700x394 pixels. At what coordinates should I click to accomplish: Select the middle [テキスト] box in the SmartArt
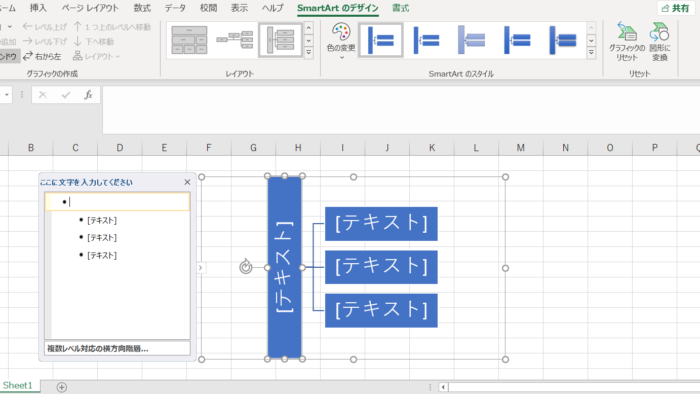pos(381,267)
